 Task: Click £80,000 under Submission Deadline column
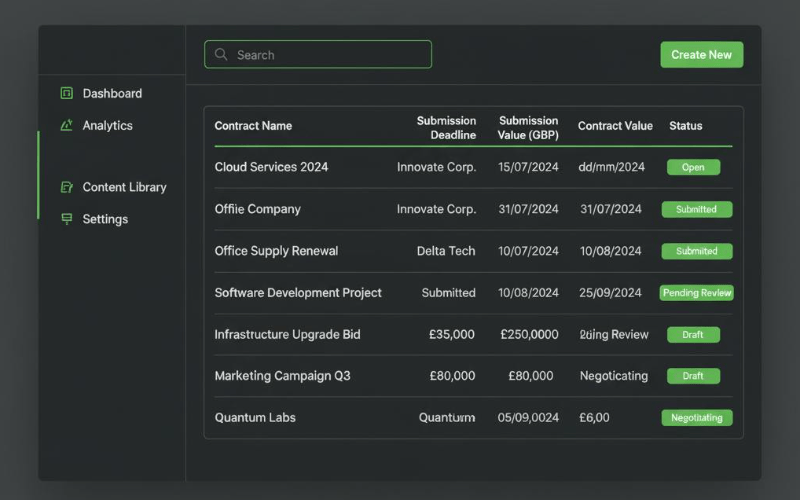452,376
